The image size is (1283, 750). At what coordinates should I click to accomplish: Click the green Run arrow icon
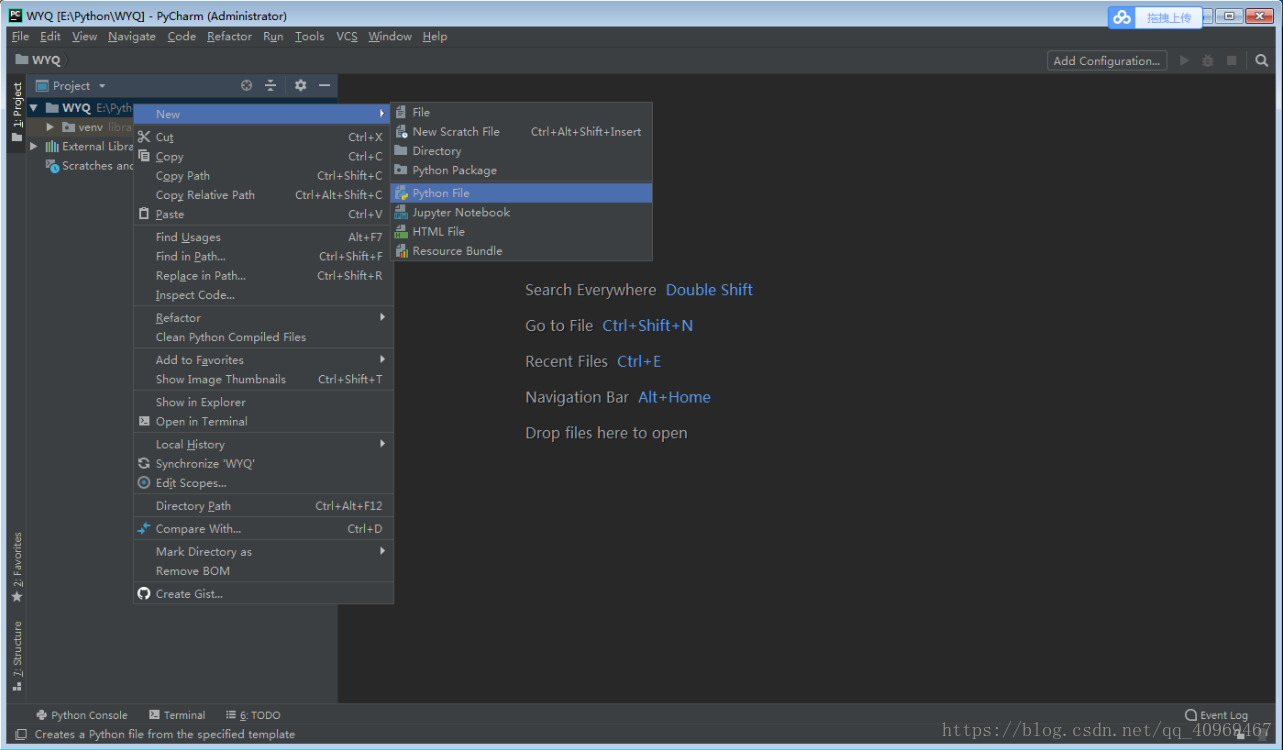1184,61
